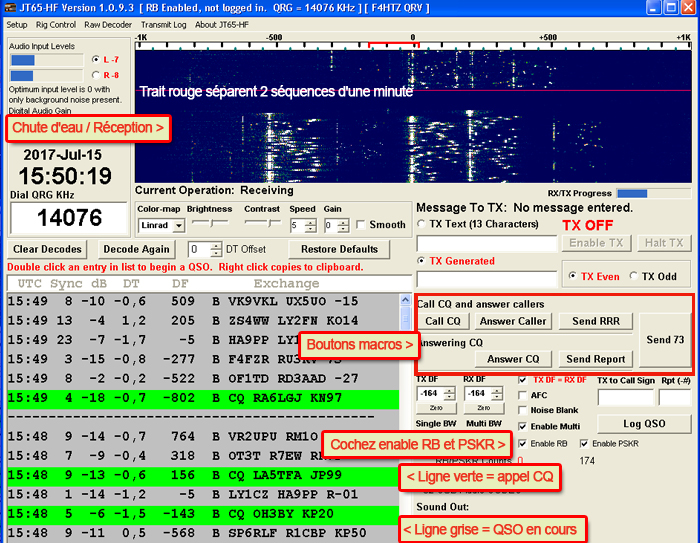This screenshot has height=543, width=700.
Task: Click the red marker on the frequency scale
Action: (394, 44)
